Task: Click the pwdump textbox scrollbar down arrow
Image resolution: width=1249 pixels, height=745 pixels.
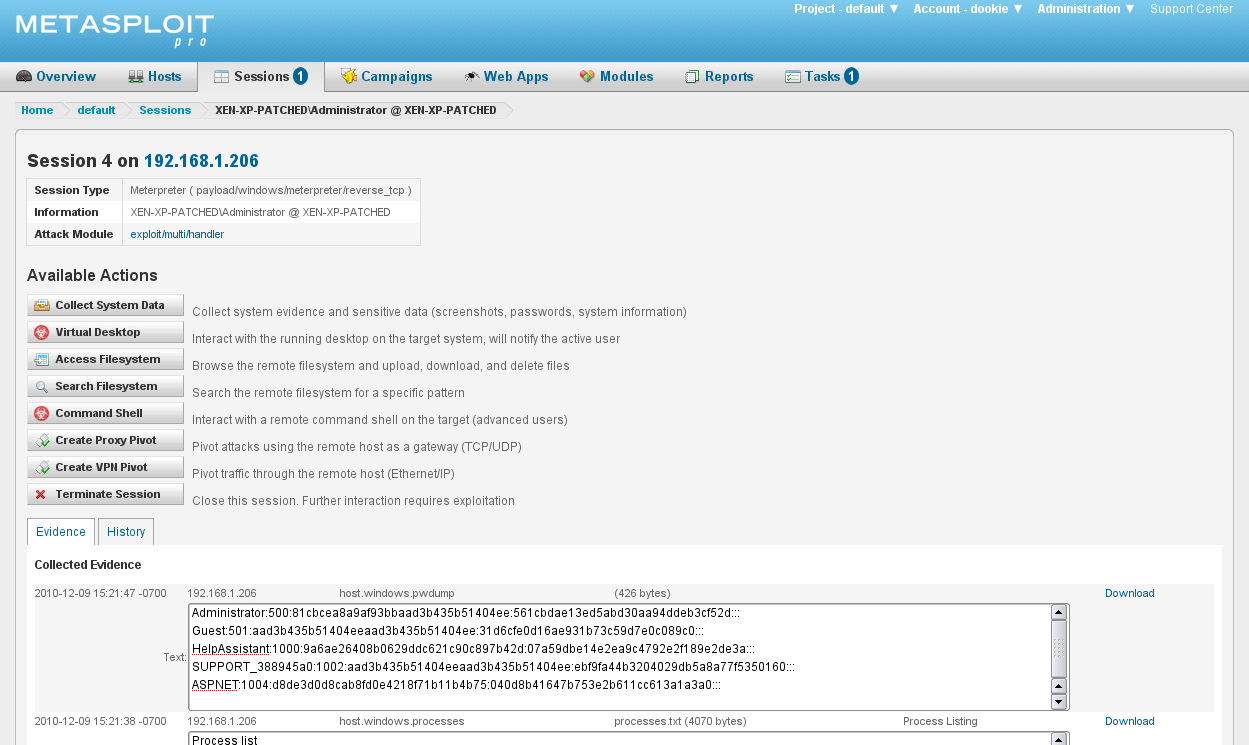Action: pos(1058,703)
